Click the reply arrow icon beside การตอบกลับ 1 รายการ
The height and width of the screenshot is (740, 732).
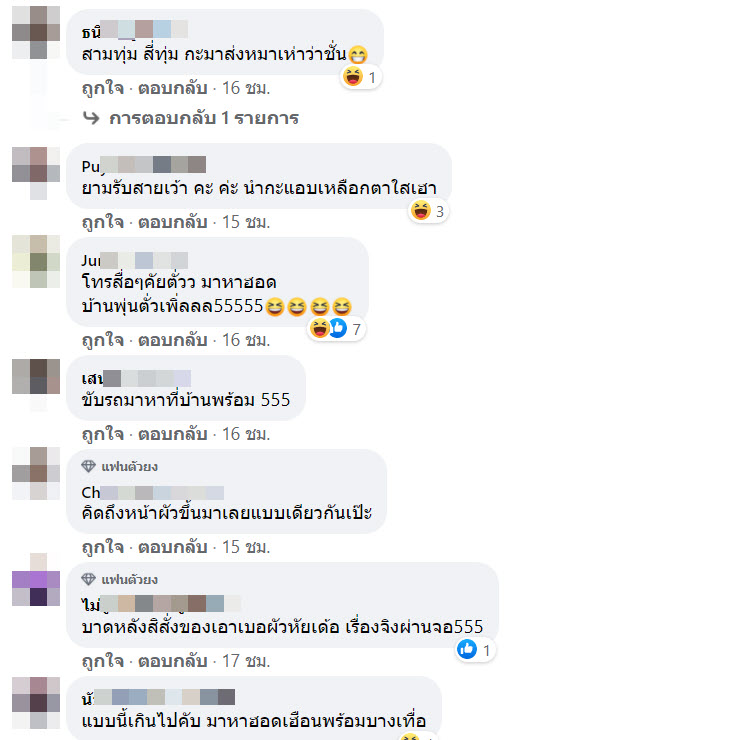click(x=91, y=118)
